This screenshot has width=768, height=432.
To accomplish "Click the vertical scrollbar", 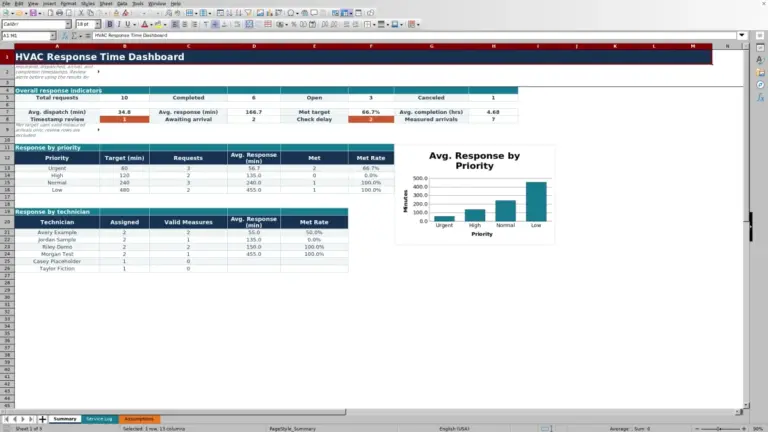I will (x=746, y=225).
